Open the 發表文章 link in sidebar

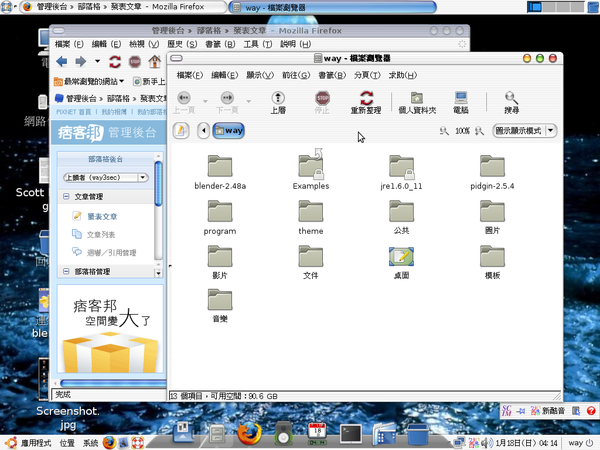click(102, 217)
